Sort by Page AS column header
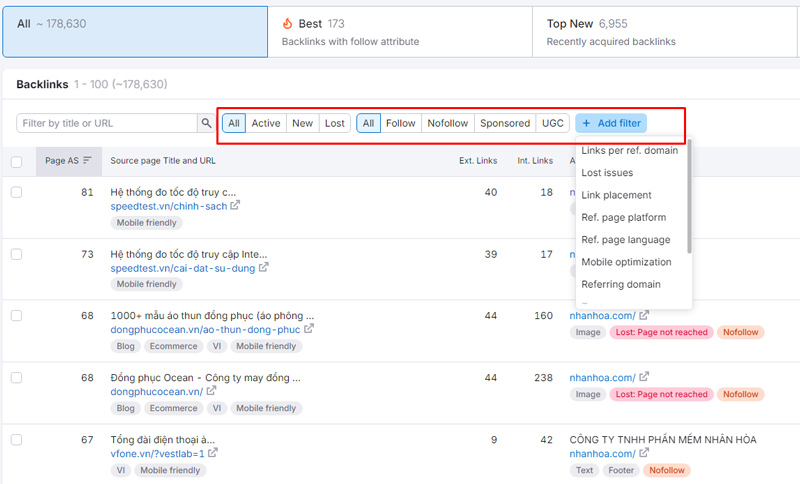 pyautogui.click(x=68, y=161)
